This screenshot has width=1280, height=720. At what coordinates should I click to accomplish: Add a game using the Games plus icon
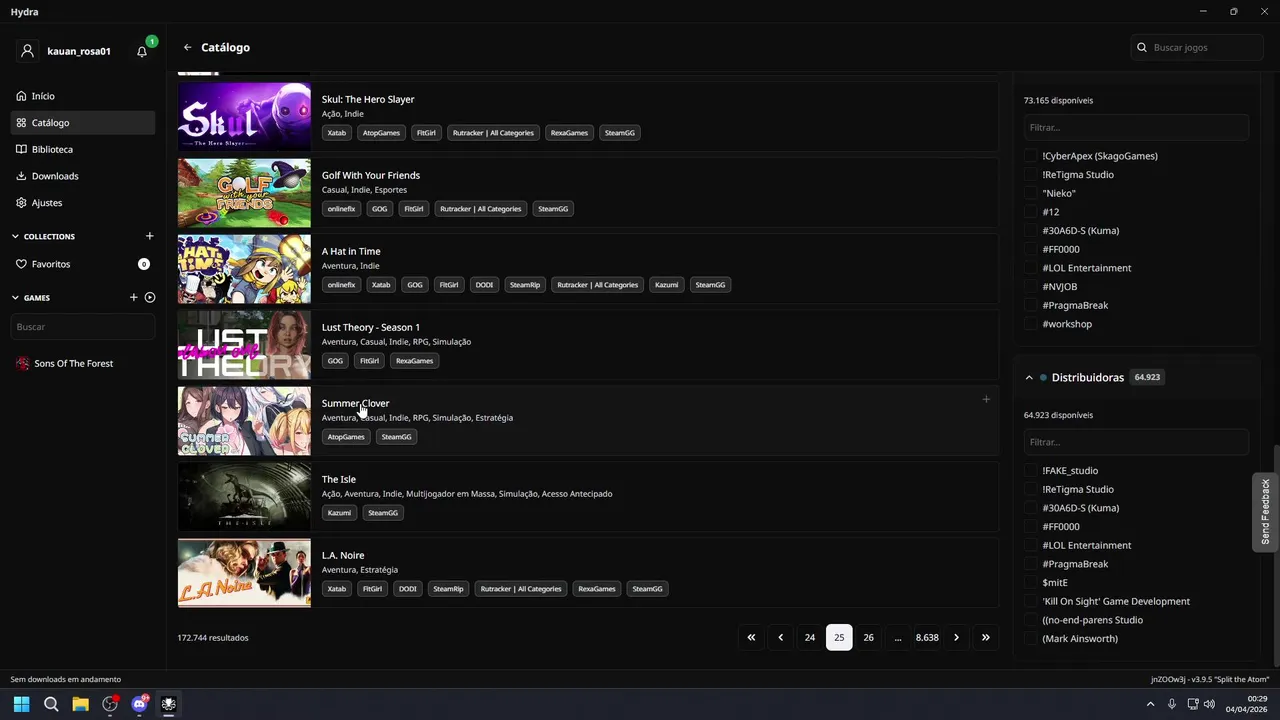click(x=134, y=297)
